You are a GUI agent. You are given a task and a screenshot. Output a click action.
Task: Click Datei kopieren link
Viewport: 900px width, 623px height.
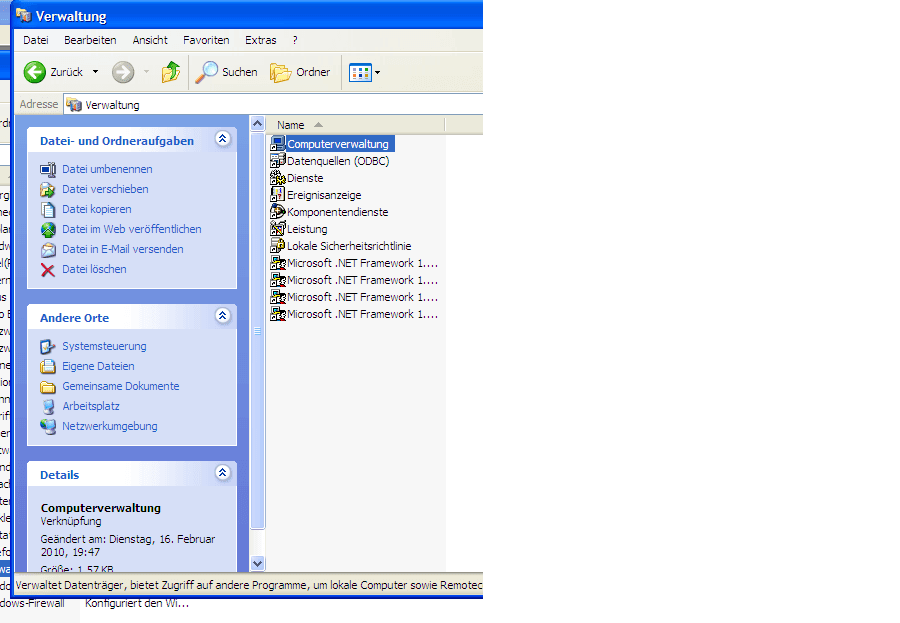click(x=96, y=210)
